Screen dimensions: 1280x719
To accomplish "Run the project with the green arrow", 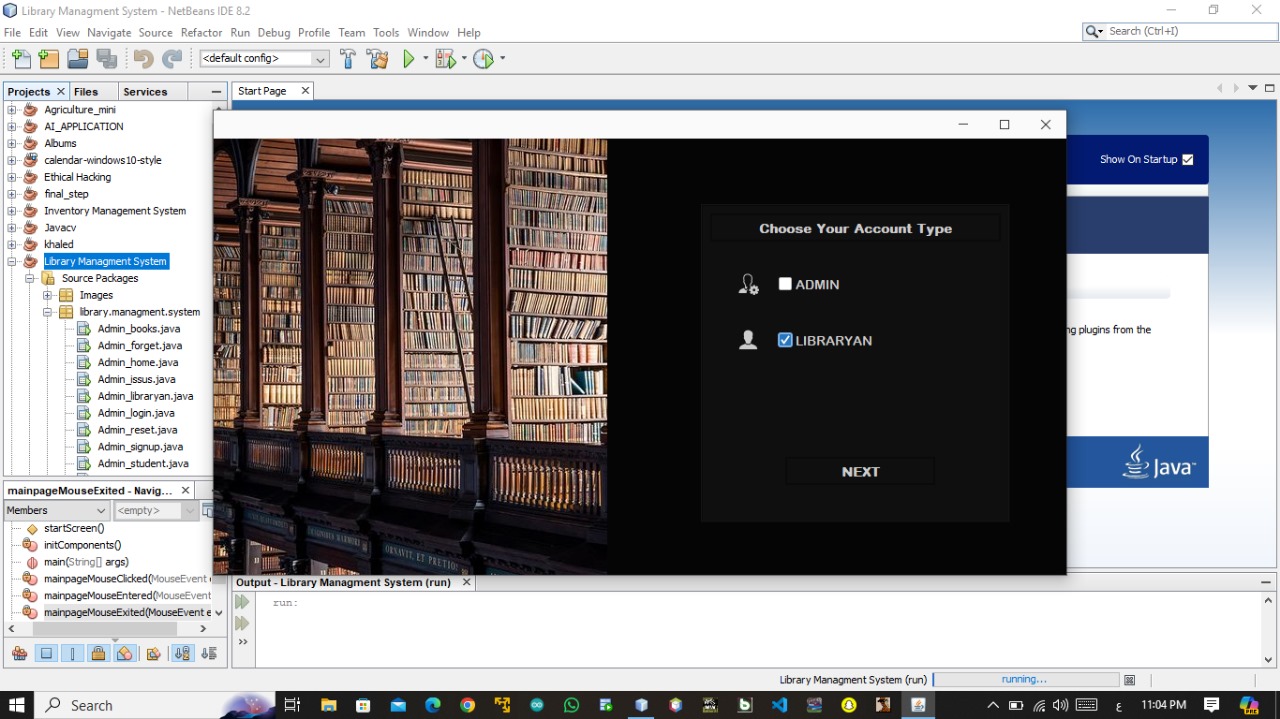I will pyautogui.click(x=409, y=59).
